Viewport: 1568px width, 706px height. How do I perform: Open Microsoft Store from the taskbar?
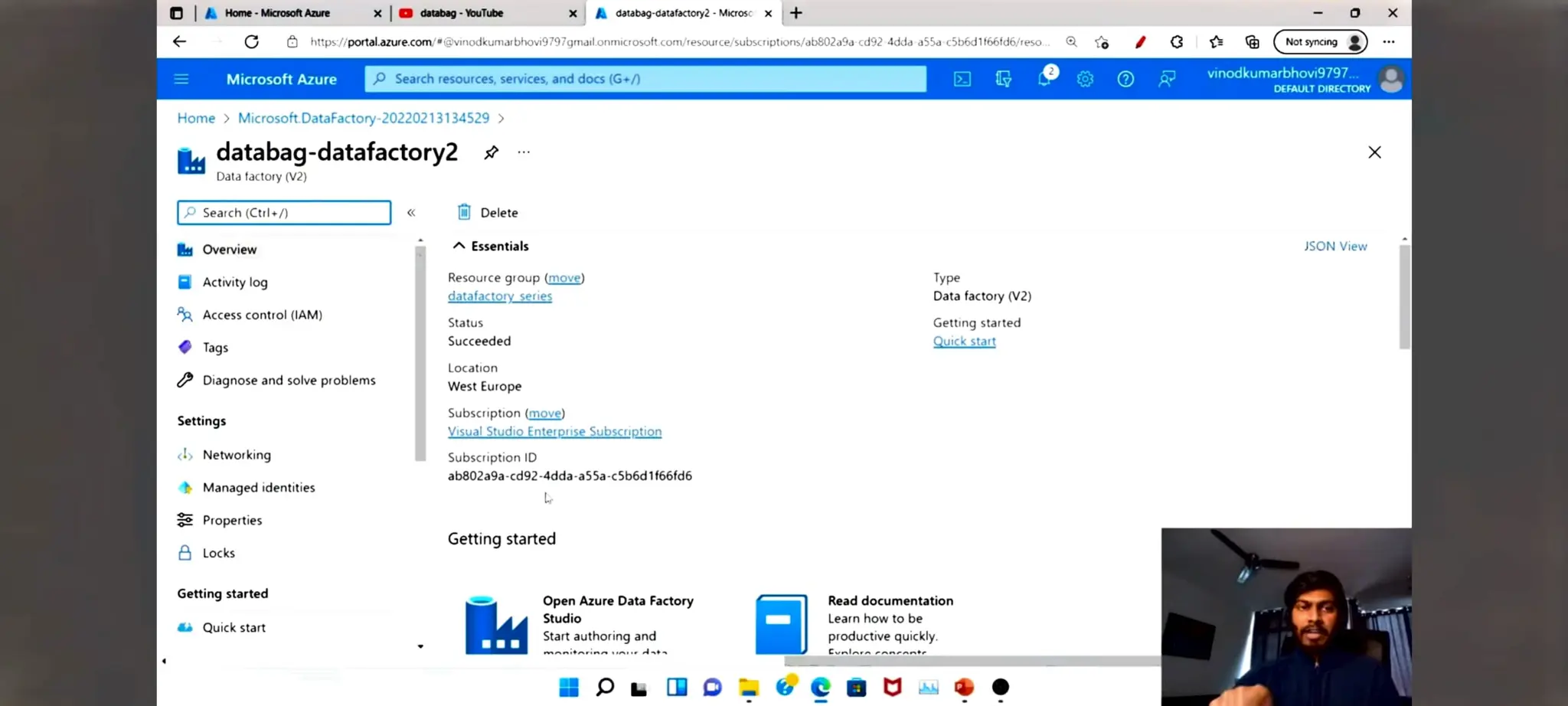[x=856, y=687]
